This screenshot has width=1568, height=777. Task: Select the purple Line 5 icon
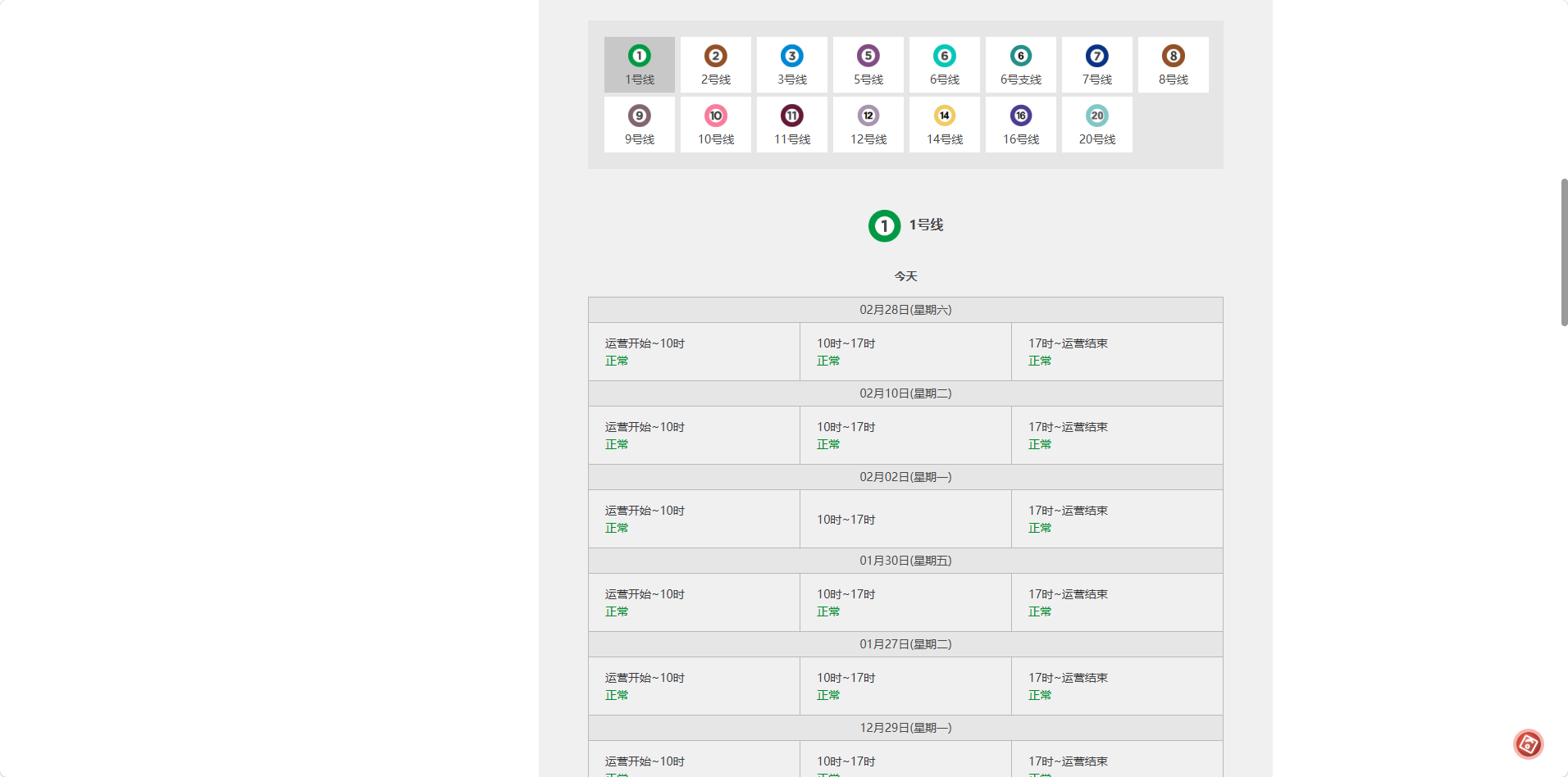868,57
